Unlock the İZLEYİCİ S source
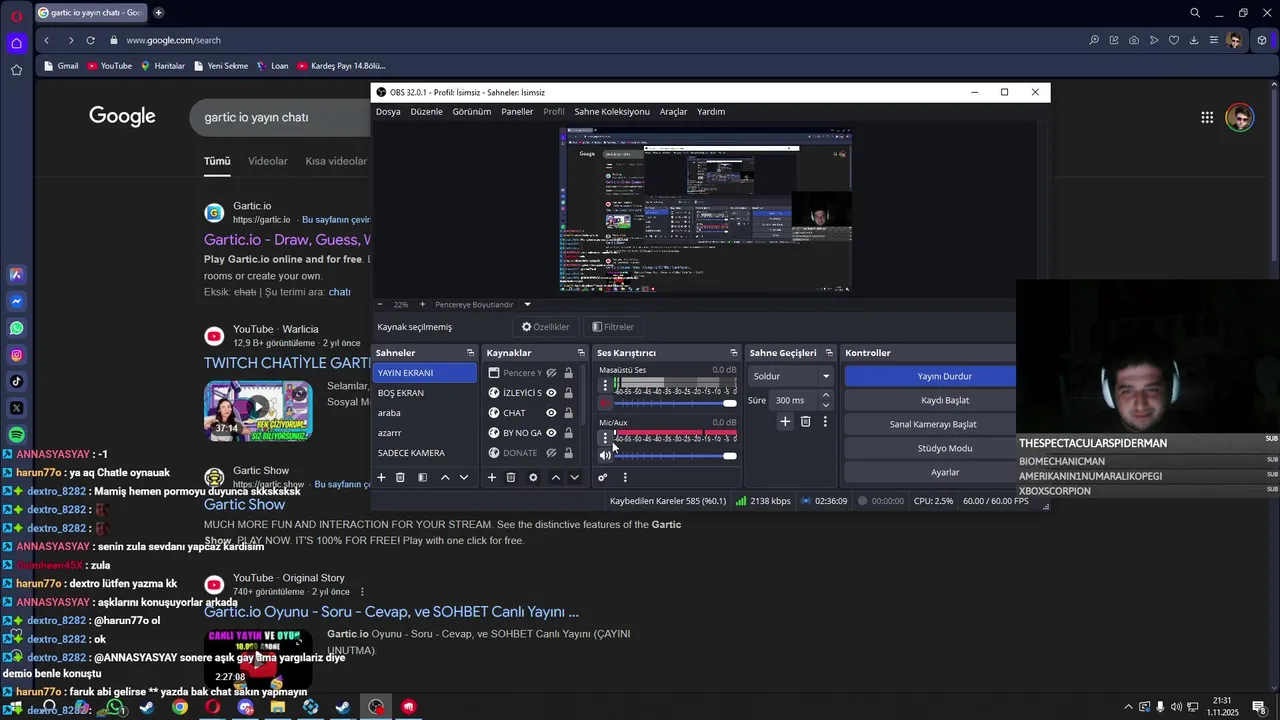The height and width of the screenshot is (720, 1280). pos(568,393)
